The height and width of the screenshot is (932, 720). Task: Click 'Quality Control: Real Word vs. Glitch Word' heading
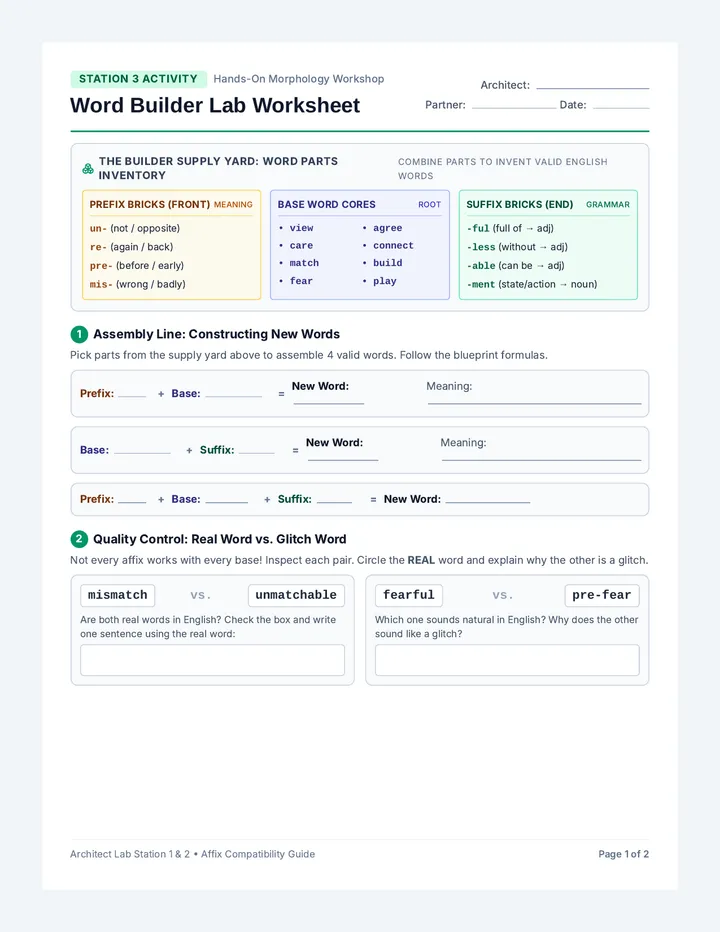pyautogui.click(x=219, y=539)
